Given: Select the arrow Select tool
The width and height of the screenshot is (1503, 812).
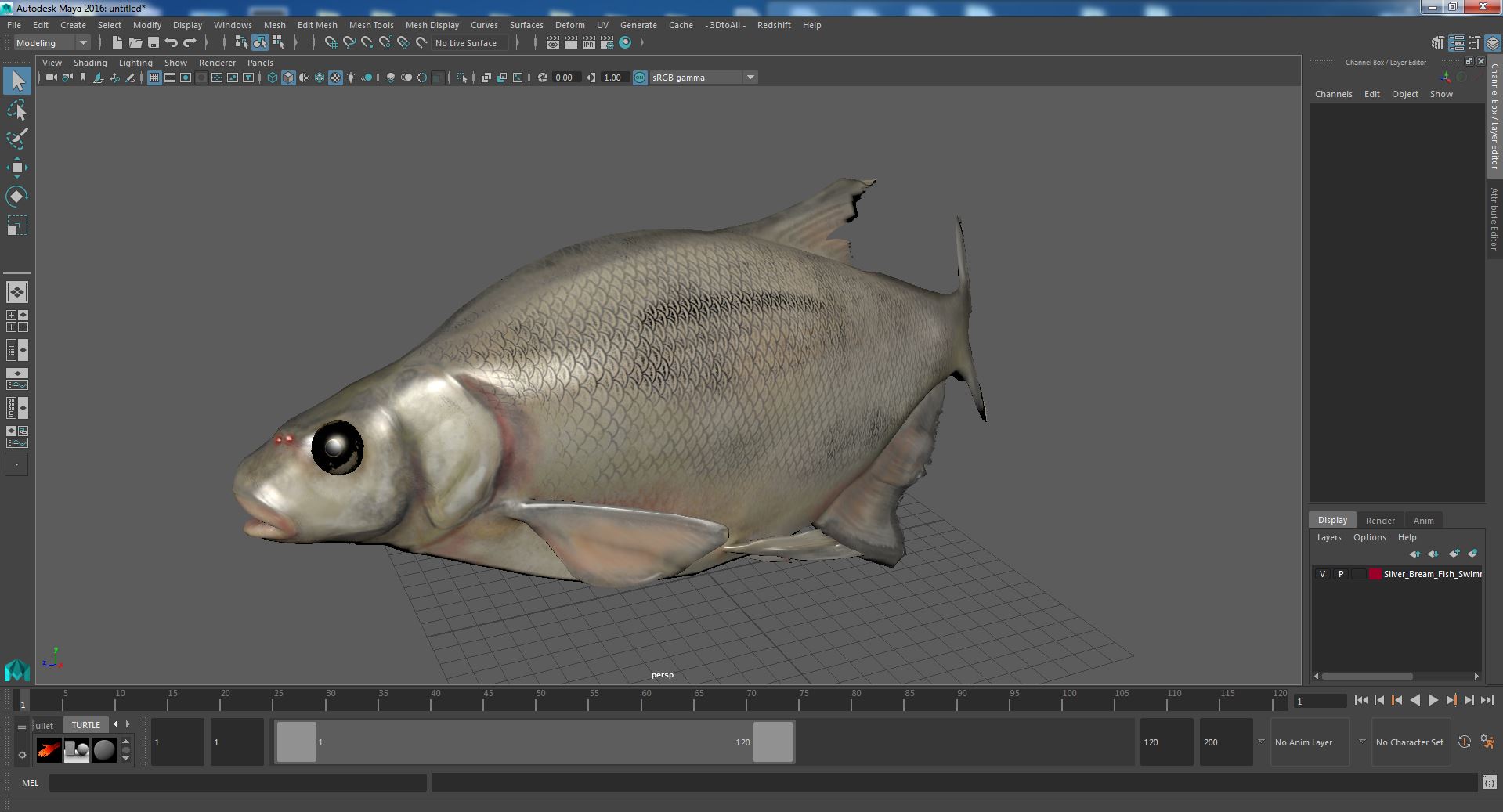Looking at the screenshot, I should coord(16,81).
